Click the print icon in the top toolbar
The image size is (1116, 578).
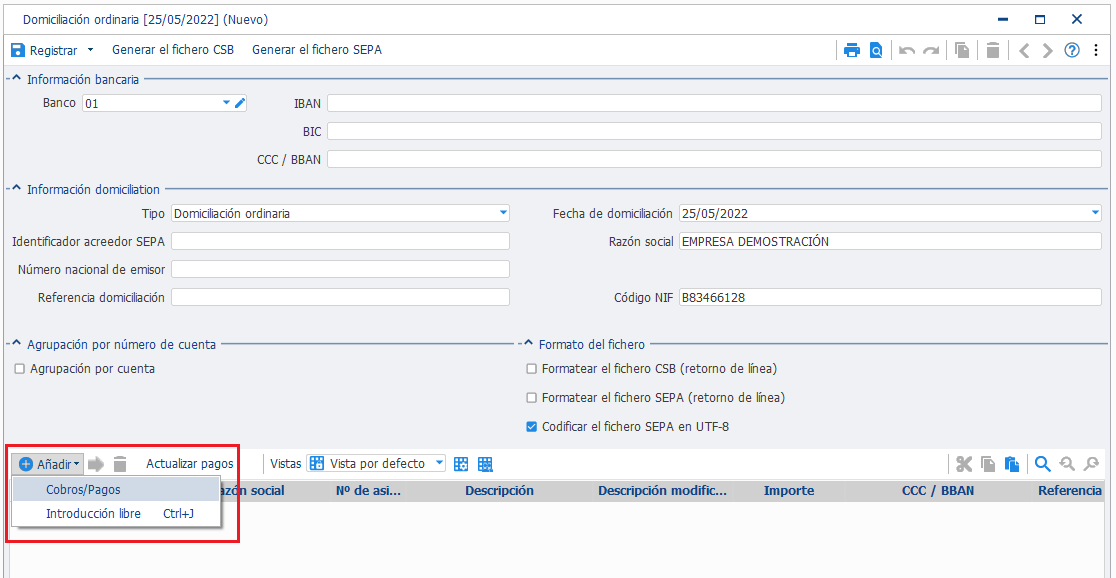[x=852, y=51]
